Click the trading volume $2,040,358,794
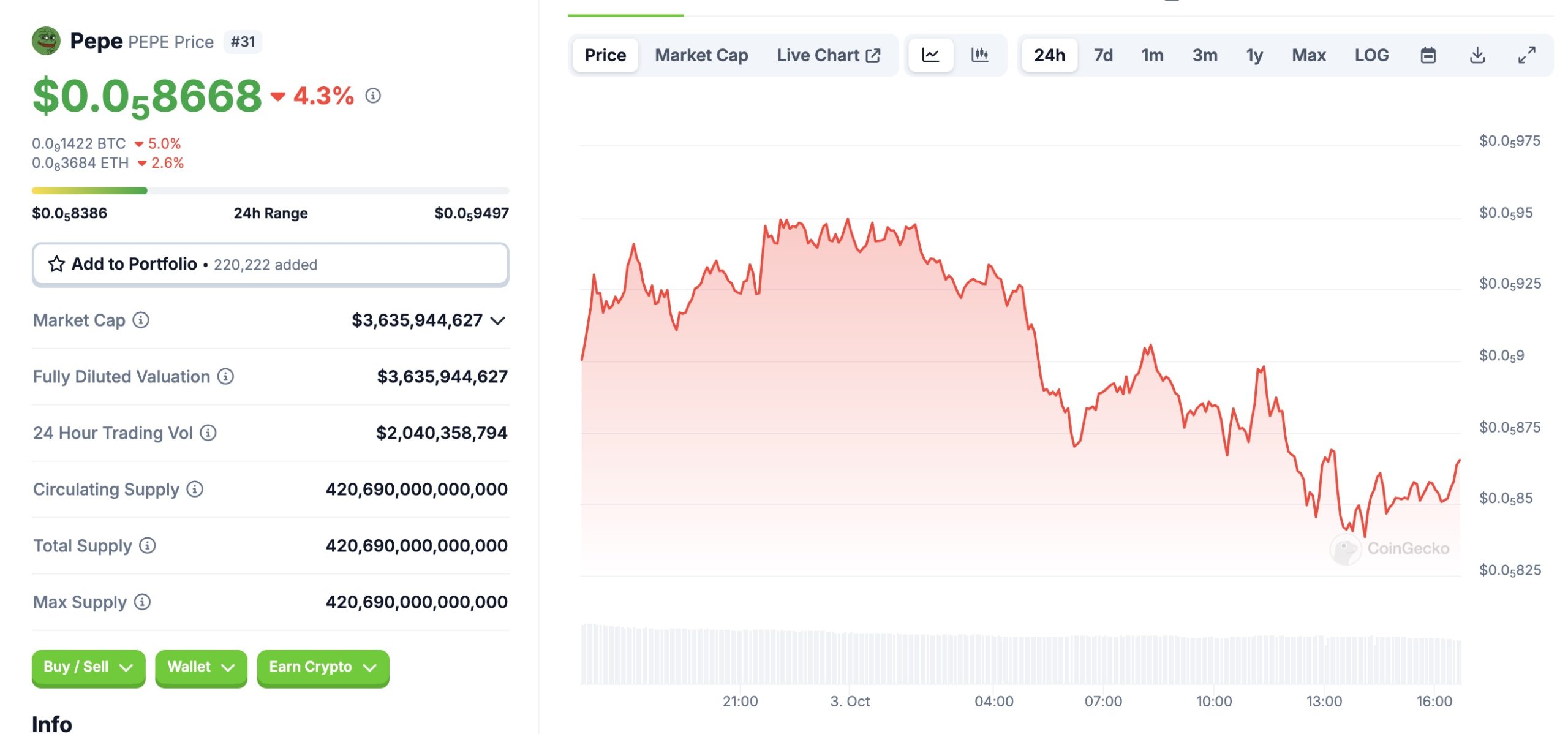The image size is (1568, 734). tap(442, 433)
